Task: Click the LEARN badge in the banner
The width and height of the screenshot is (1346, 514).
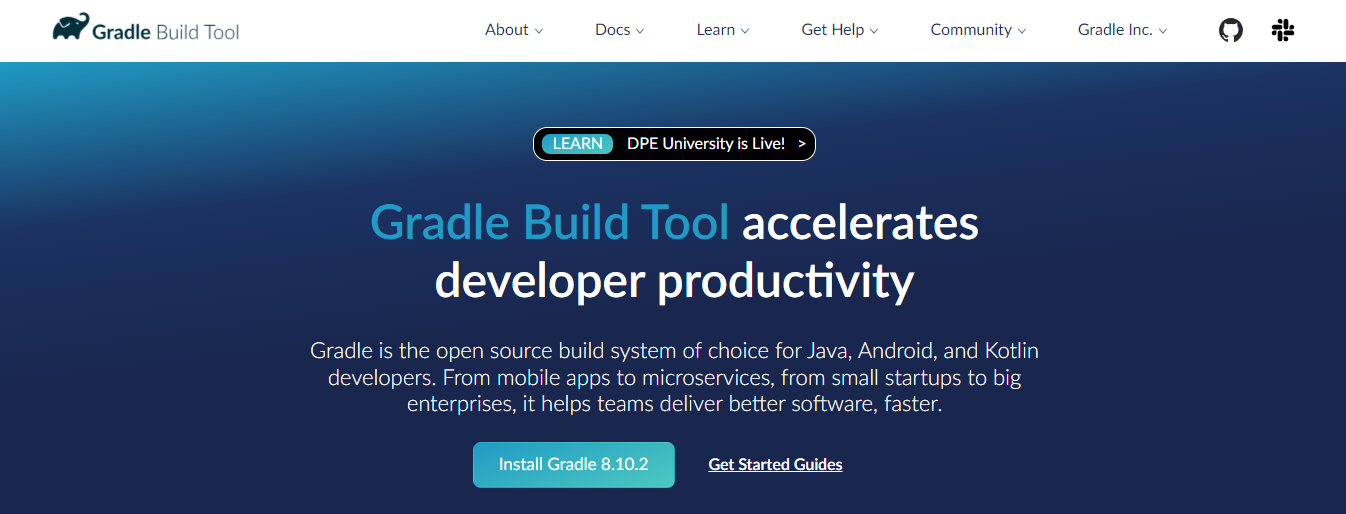Action: point(578,144)
